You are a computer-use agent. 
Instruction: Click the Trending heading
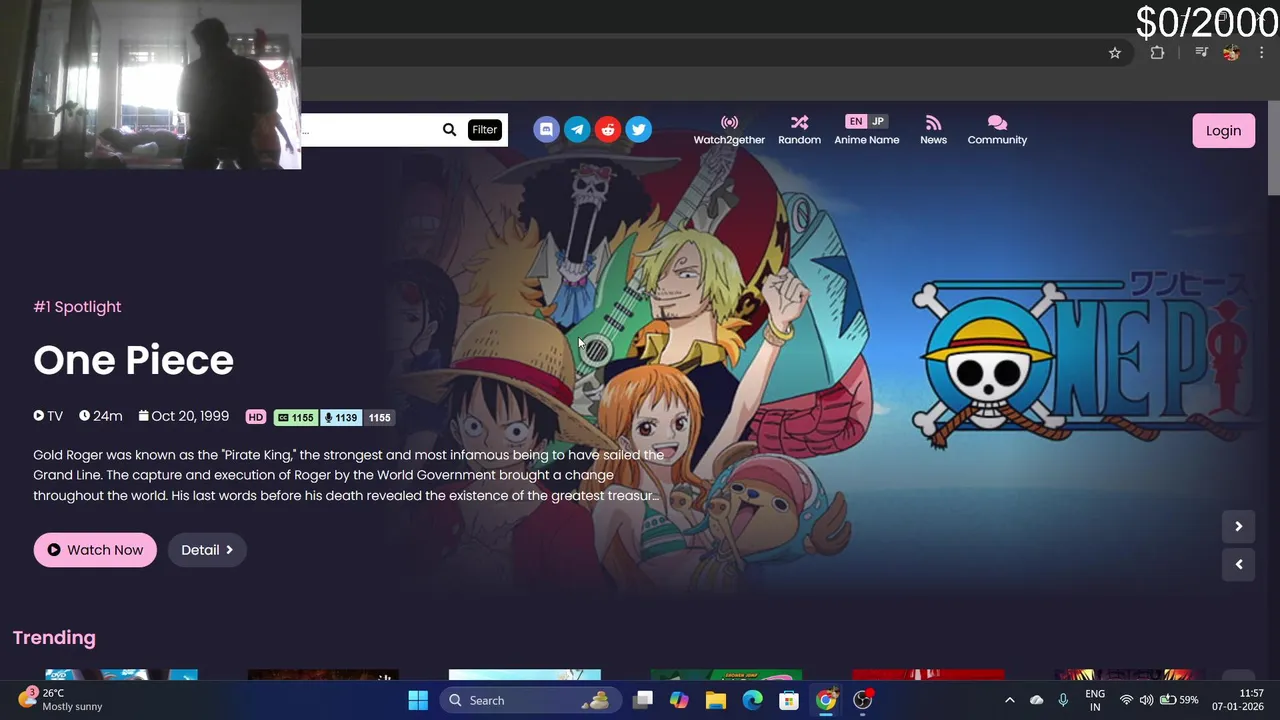pyautogui.click(x=54, y=638)
